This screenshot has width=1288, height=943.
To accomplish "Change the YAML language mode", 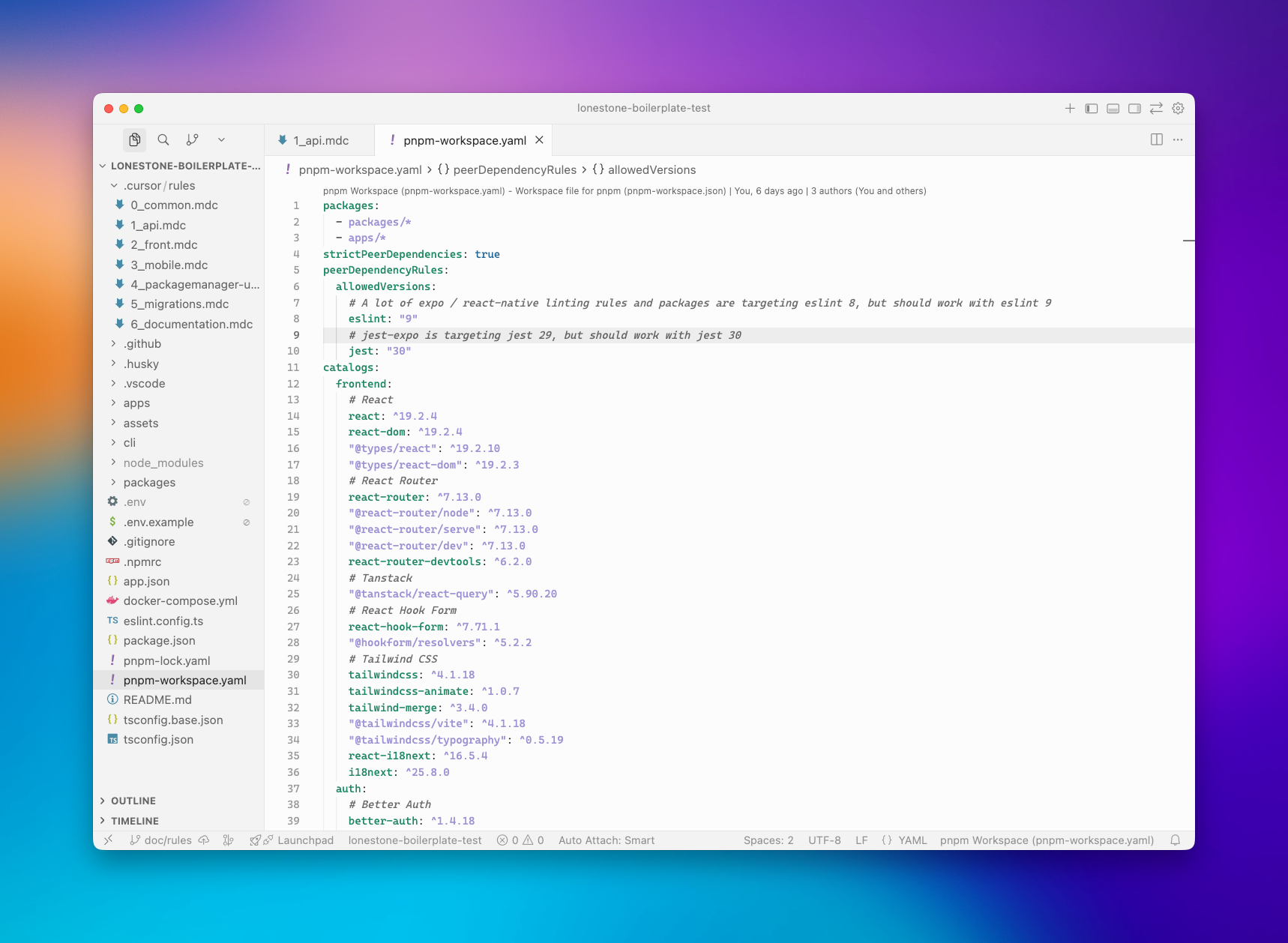I will (x=912, y=840).
